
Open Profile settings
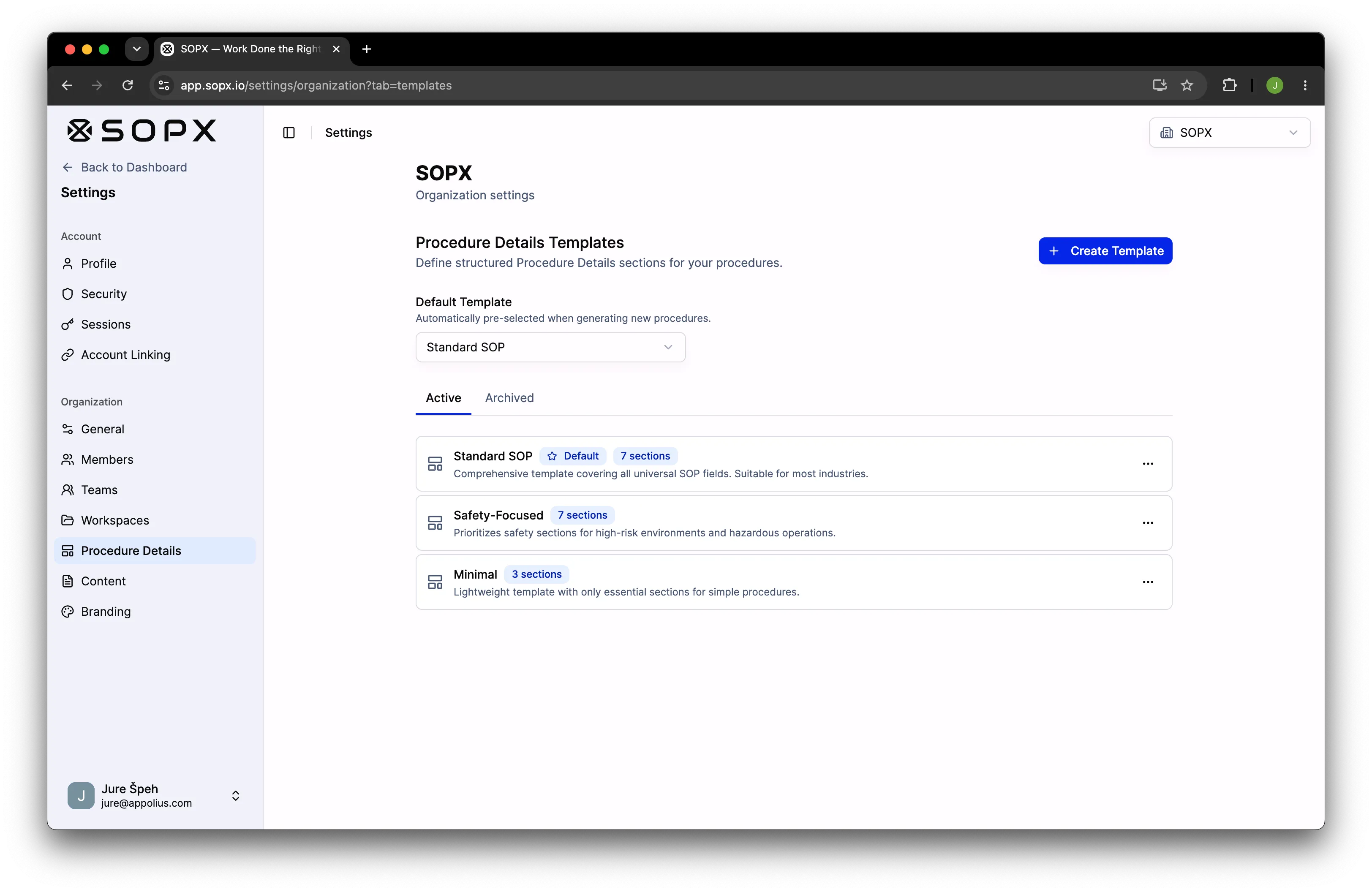click(155, 264)
